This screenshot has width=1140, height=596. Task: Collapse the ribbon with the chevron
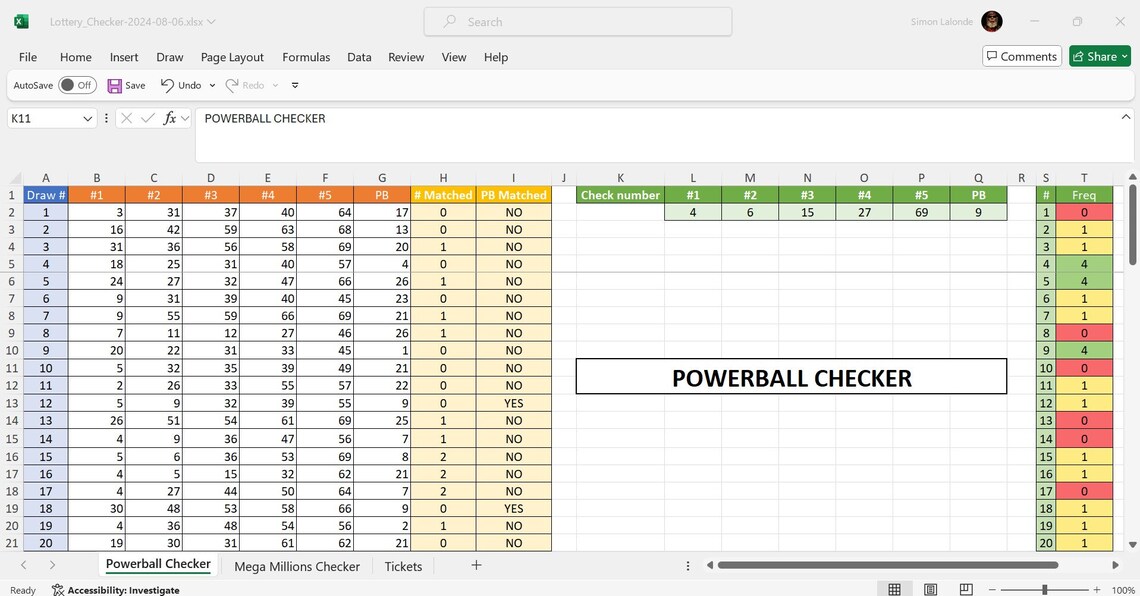tap(1126, 117)
